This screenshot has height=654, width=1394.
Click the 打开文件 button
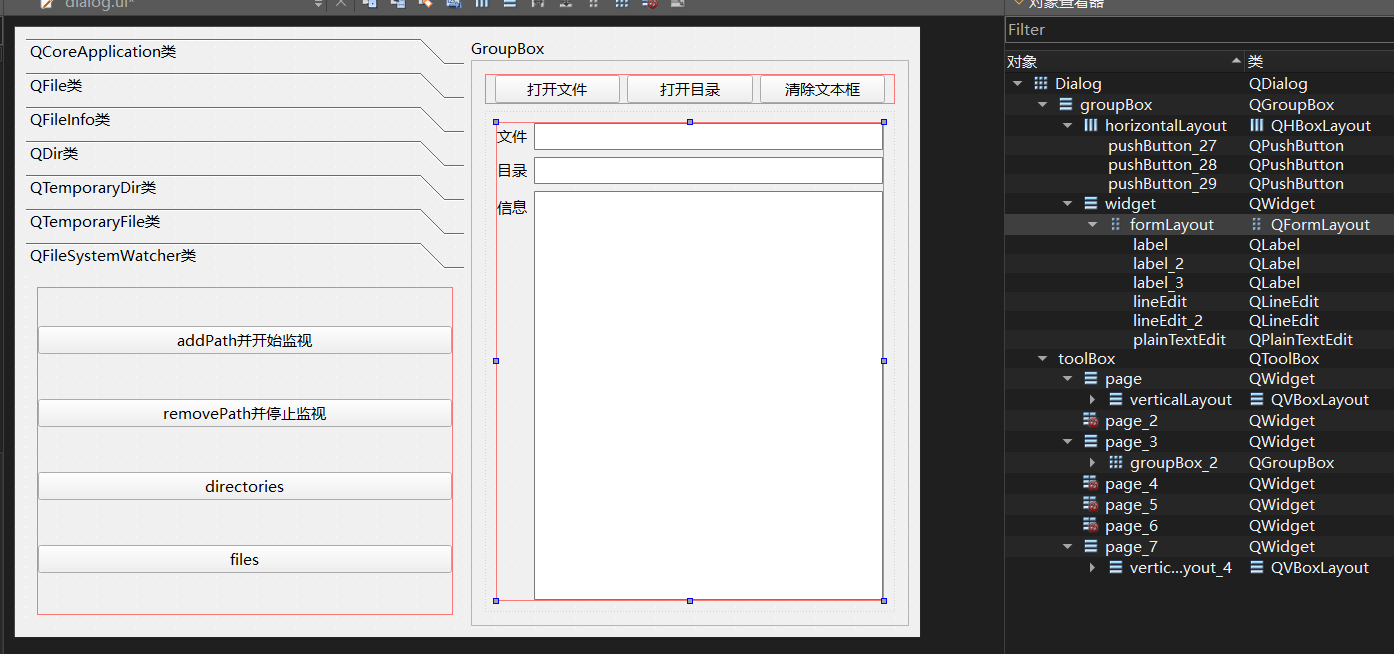coord(557,89)
